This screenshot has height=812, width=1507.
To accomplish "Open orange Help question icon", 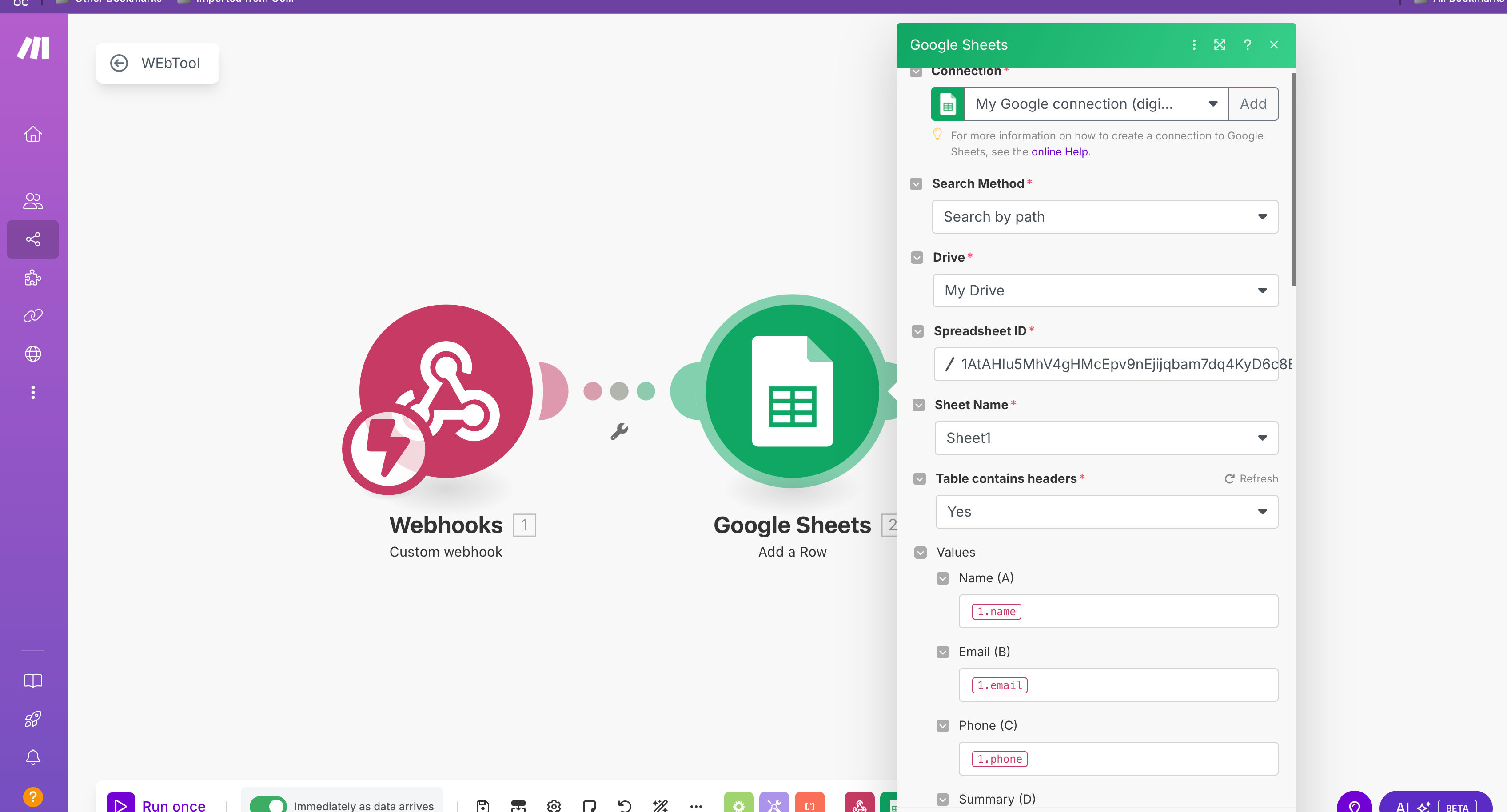I will [33, 797].
